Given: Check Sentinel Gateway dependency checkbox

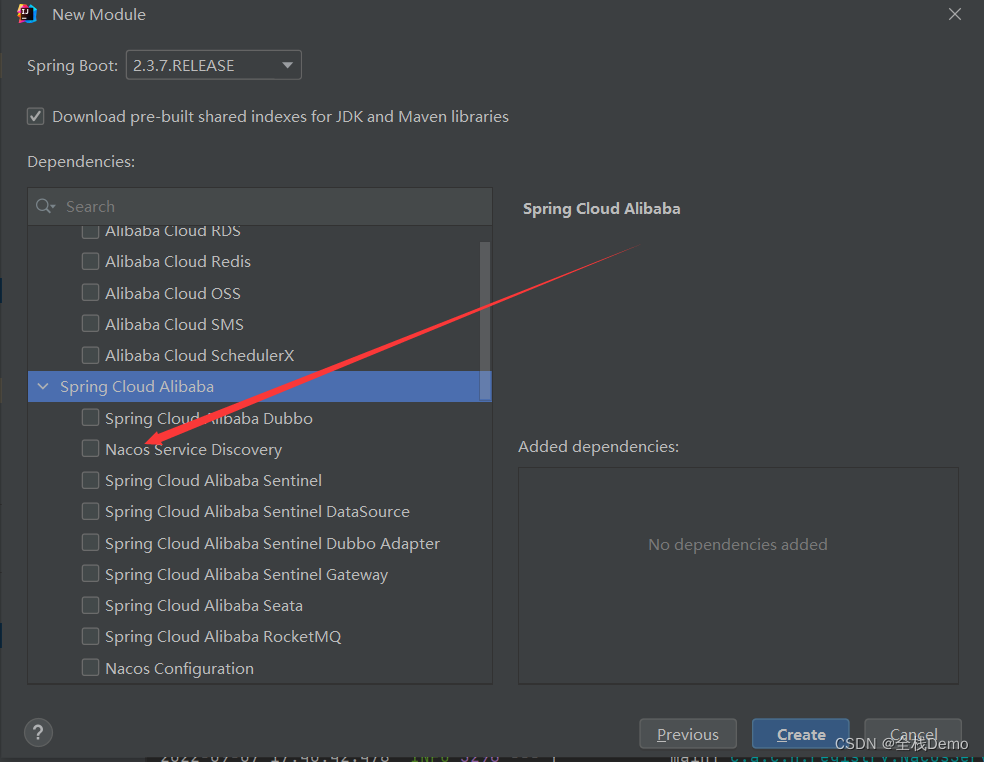Looking at the screenshot, I should (90, 574).
